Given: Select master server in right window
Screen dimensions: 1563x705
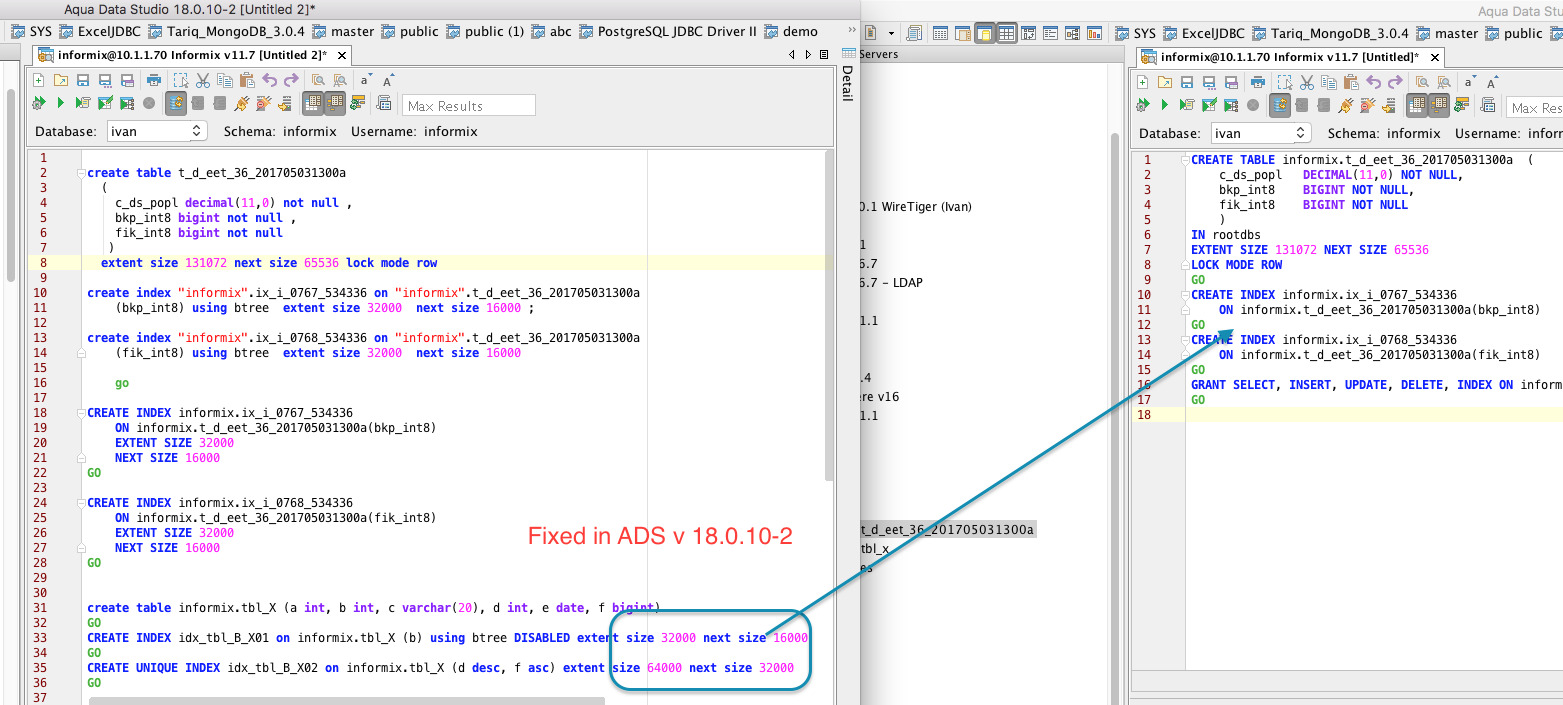Looking at the screenshot, I should (x=1447, y=33).
